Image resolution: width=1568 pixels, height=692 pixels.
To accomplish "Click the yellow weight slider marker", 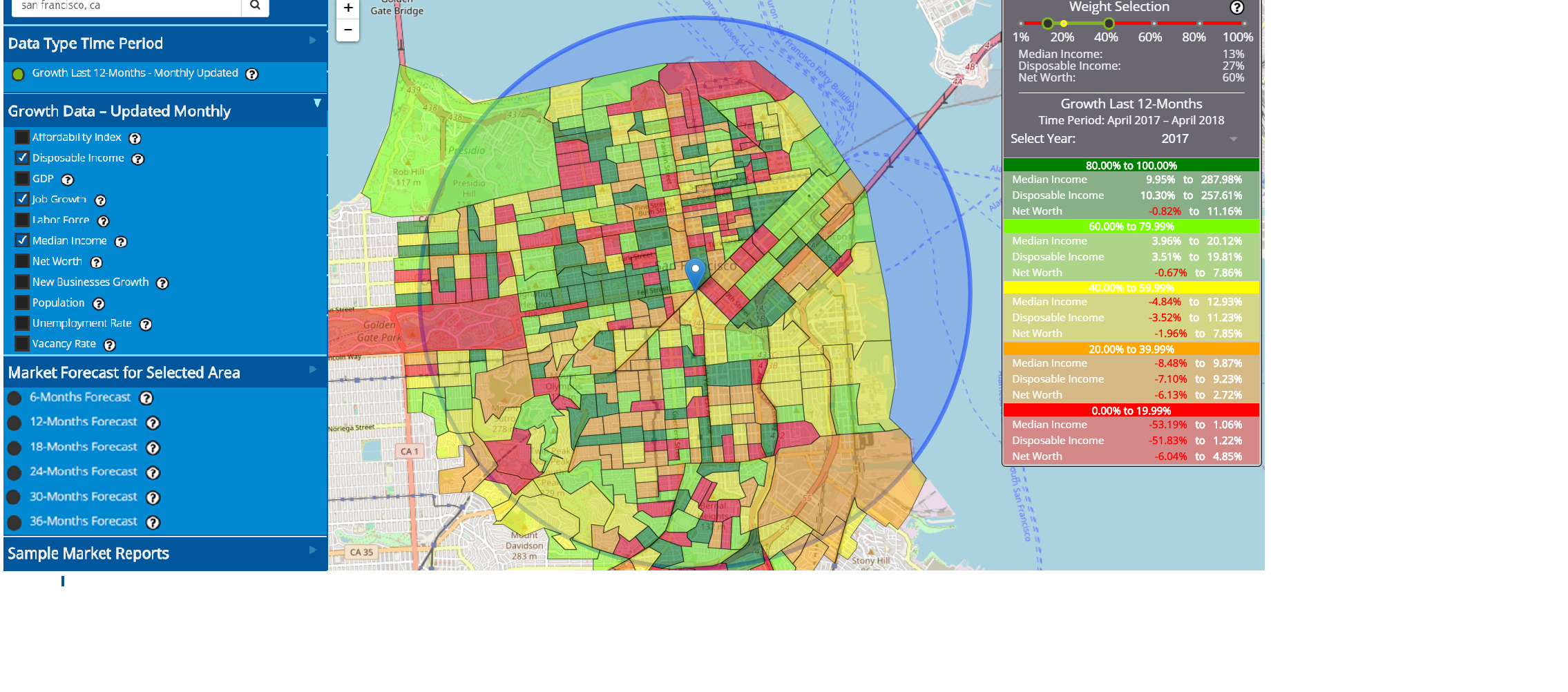I will click(x=1064, y=23).
